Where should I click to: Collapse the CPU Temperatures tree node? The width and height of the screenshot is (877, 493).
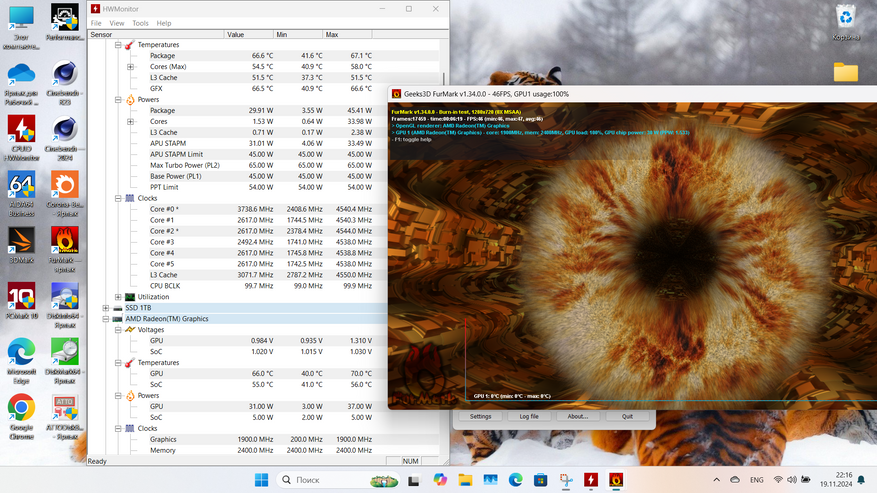(118, 45)
